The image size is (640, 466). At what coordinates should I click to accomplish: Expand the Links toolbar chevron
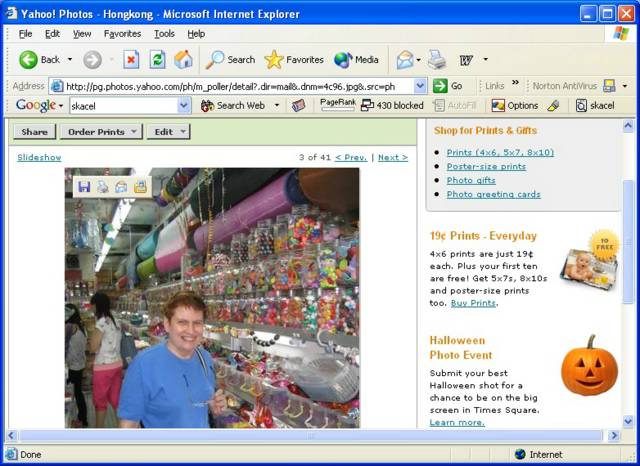point(516,83)
